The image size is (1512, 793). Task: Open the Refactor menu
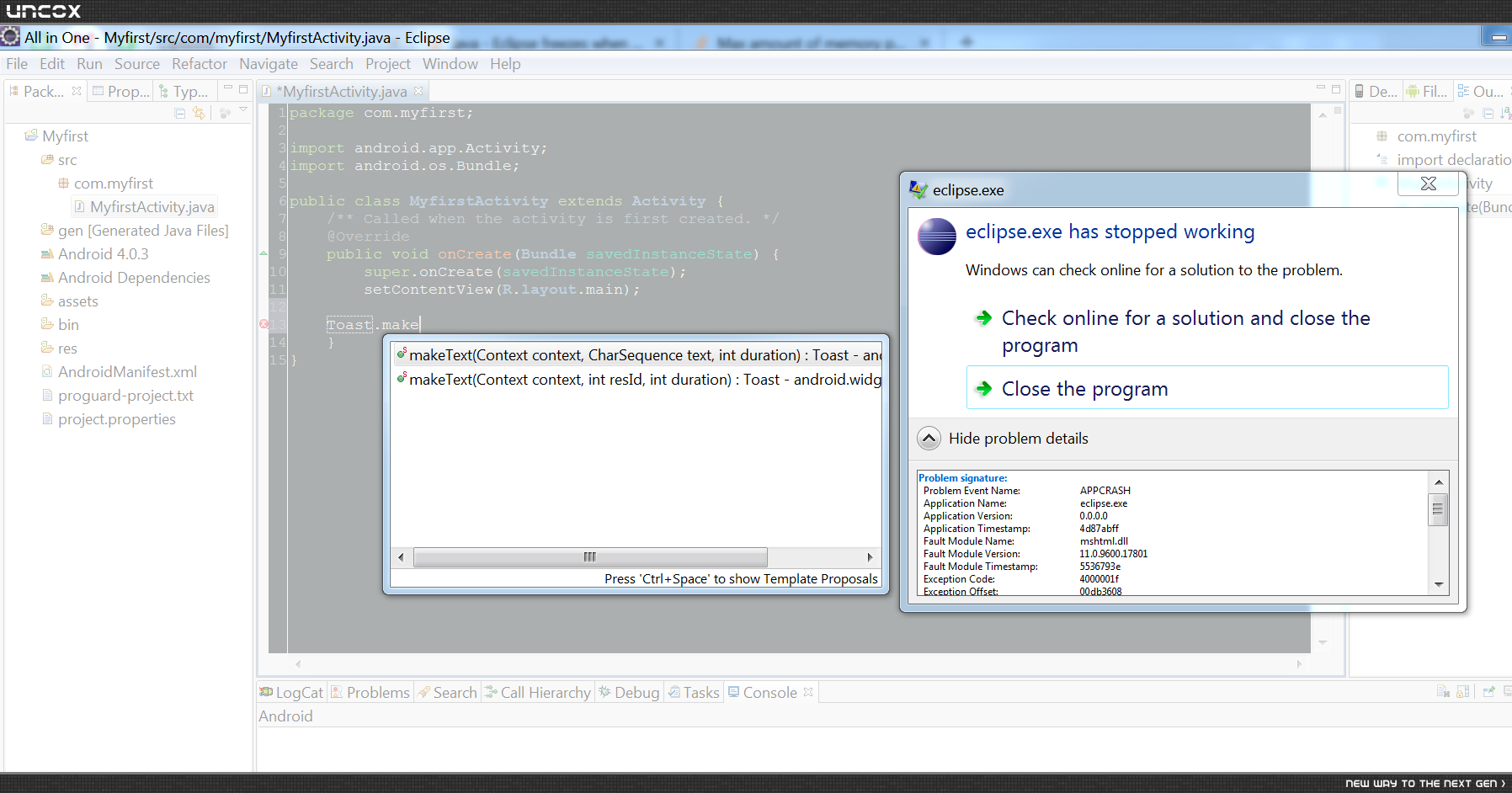pos(200,64)
